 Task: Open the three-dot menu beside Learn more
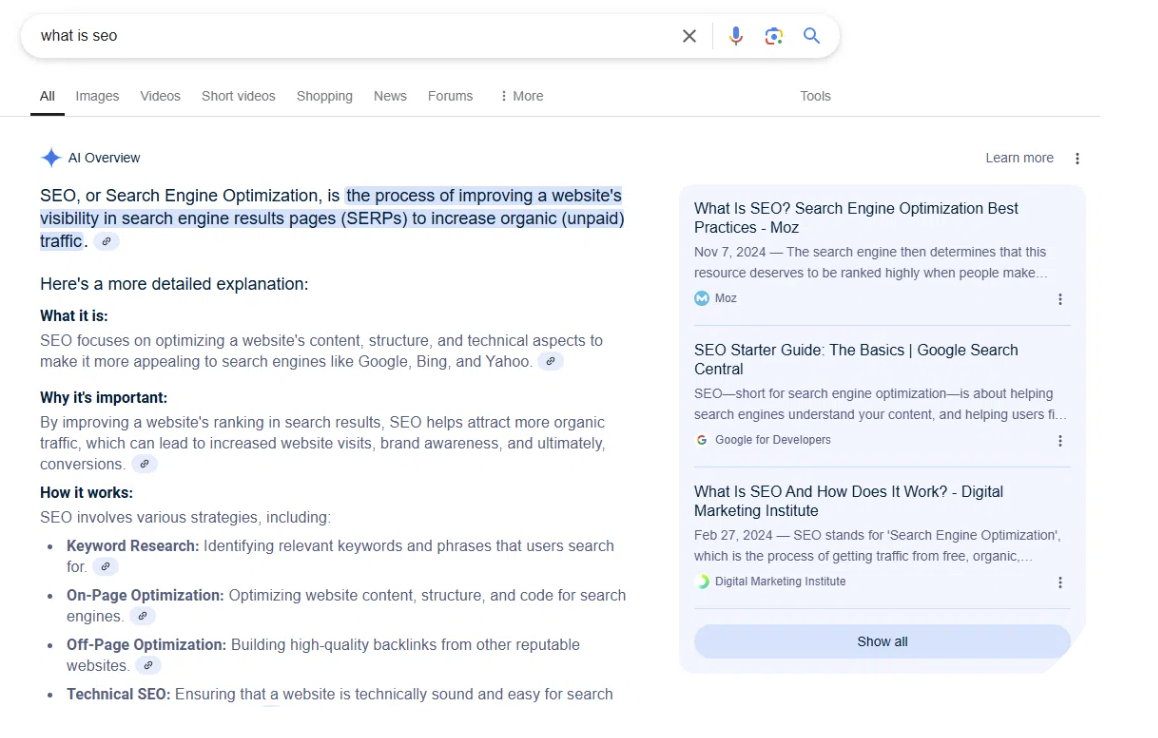click(x=1077, y=158)
